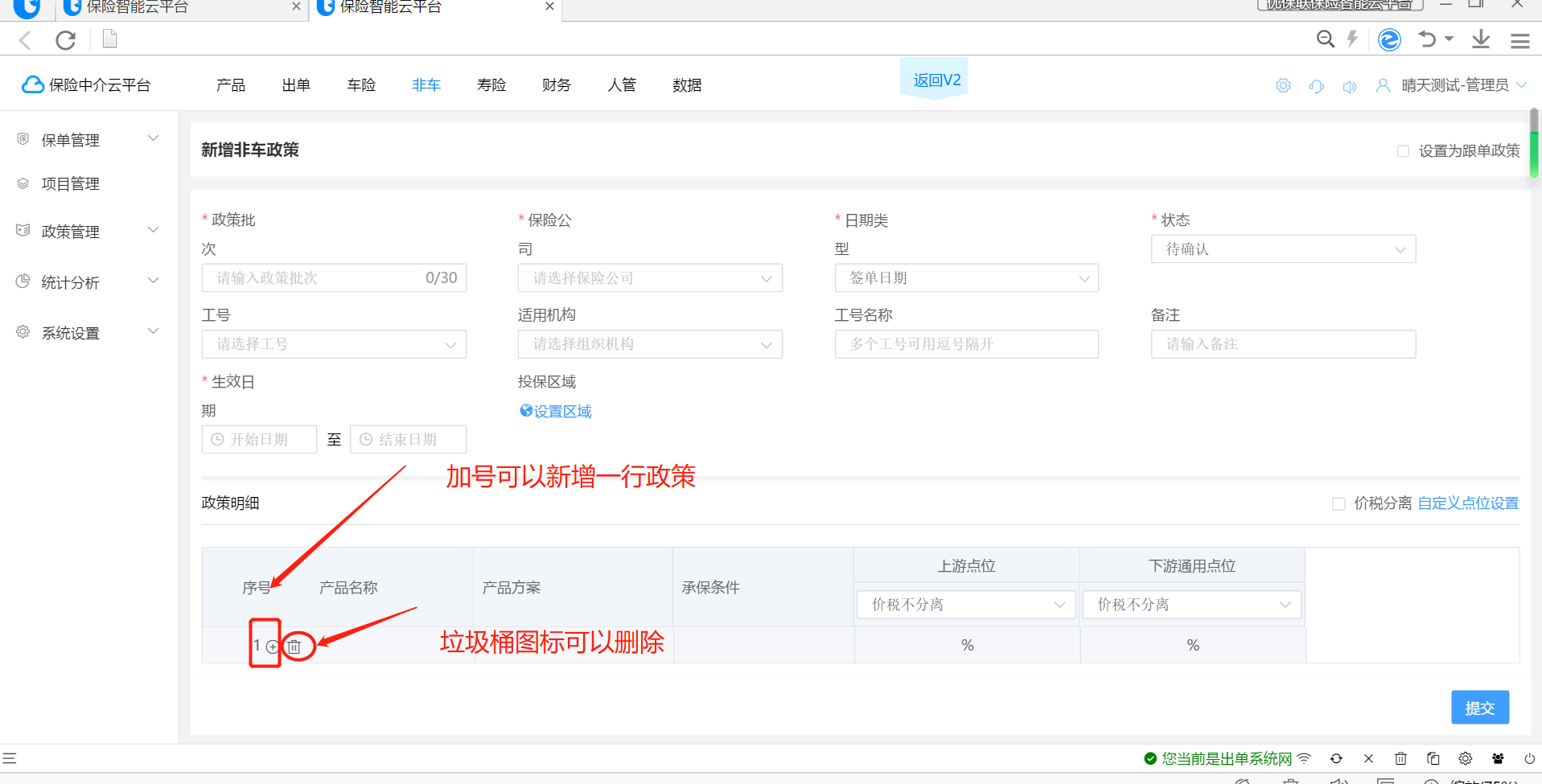Open the 寿险 top menu
The width and height of the screenshot is (1542, 784).
coord(491,85)
